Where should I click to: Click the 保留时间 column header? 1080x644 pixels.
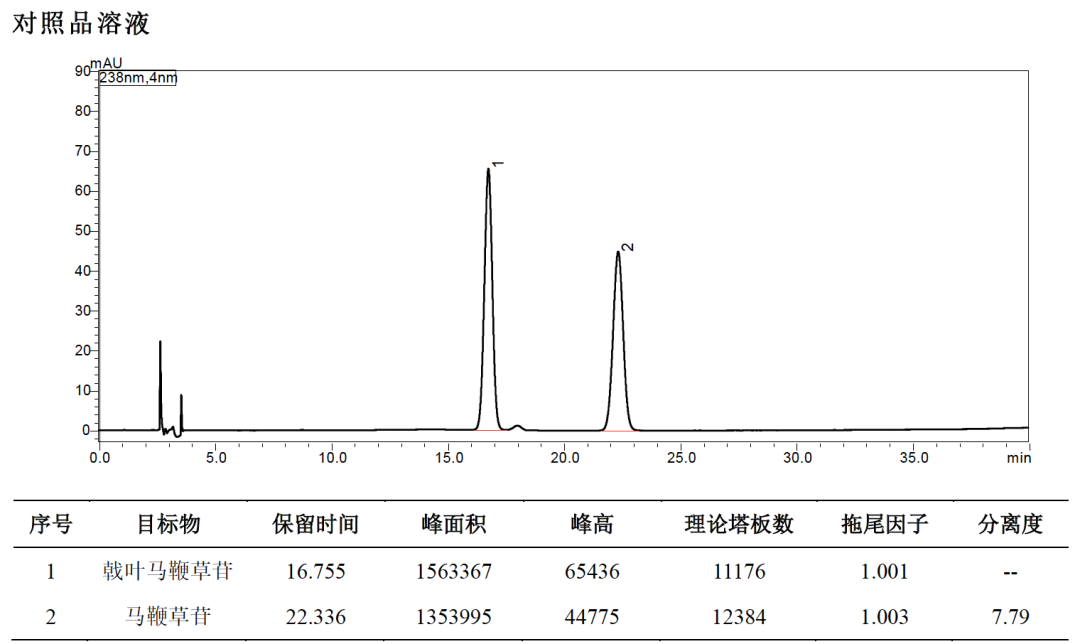tap(315, 525)
